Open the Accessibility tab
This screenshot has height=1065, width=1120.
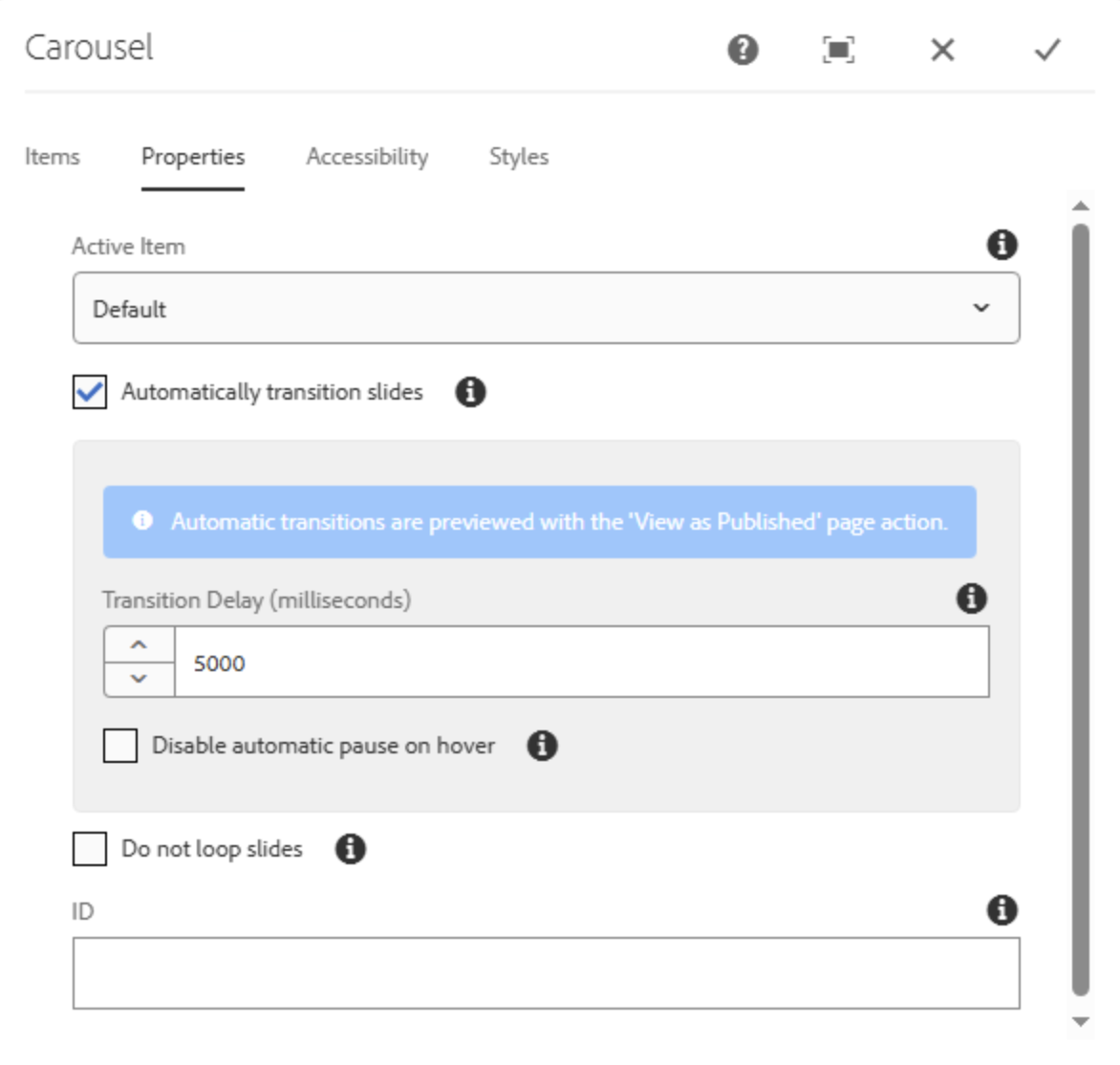[366, 157]
